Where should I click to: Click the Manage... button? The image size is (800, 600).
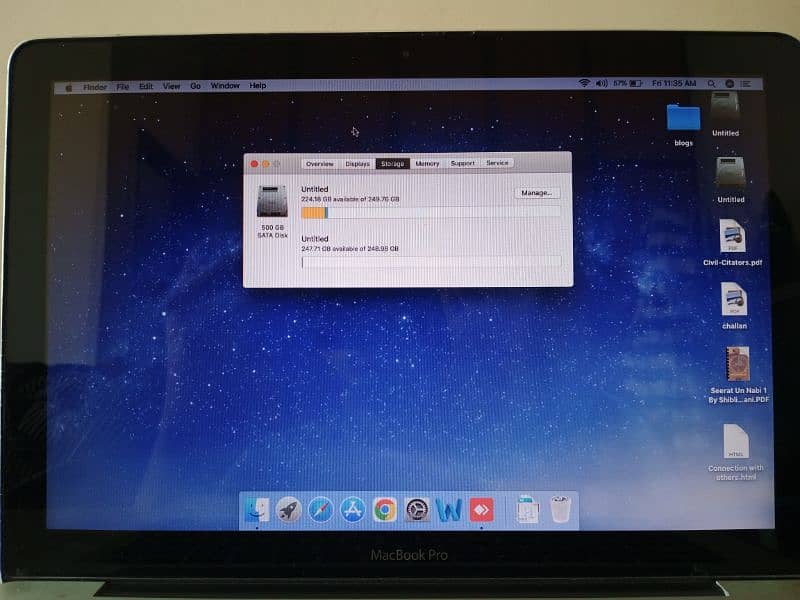[537, 193]
